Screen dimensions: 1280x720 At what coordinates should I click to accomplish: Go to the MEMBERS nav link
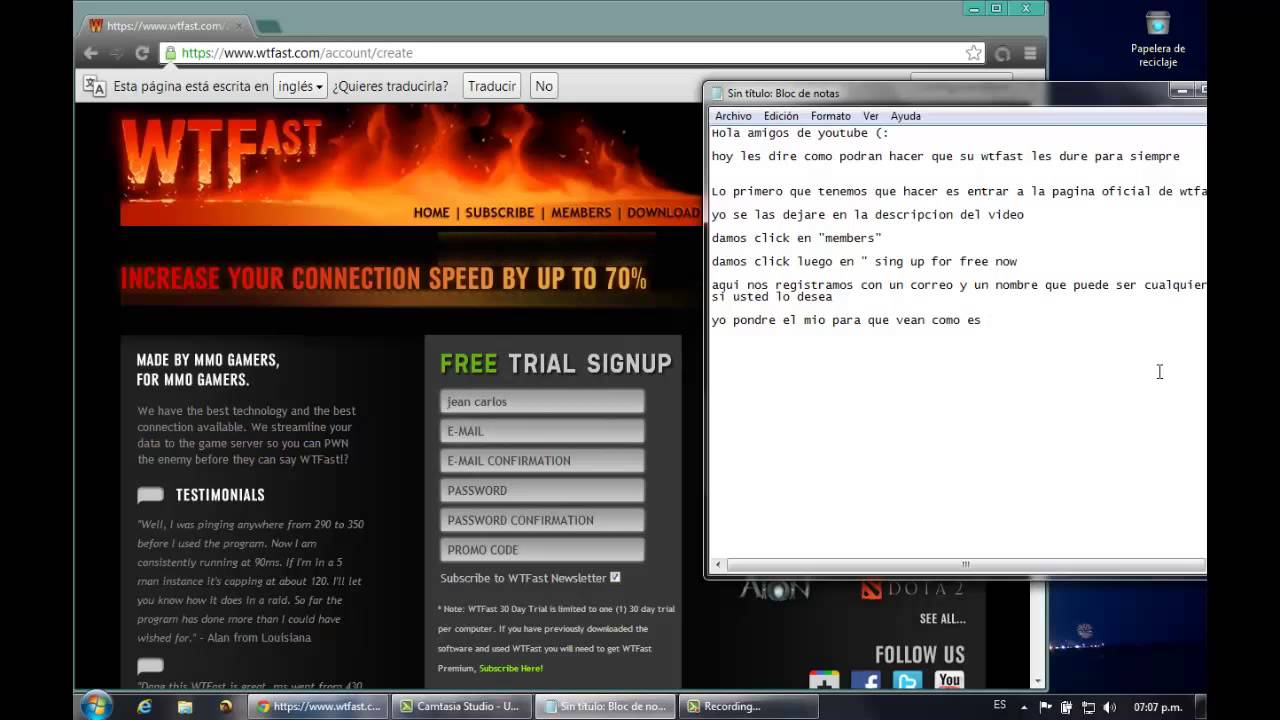point(581,212)
